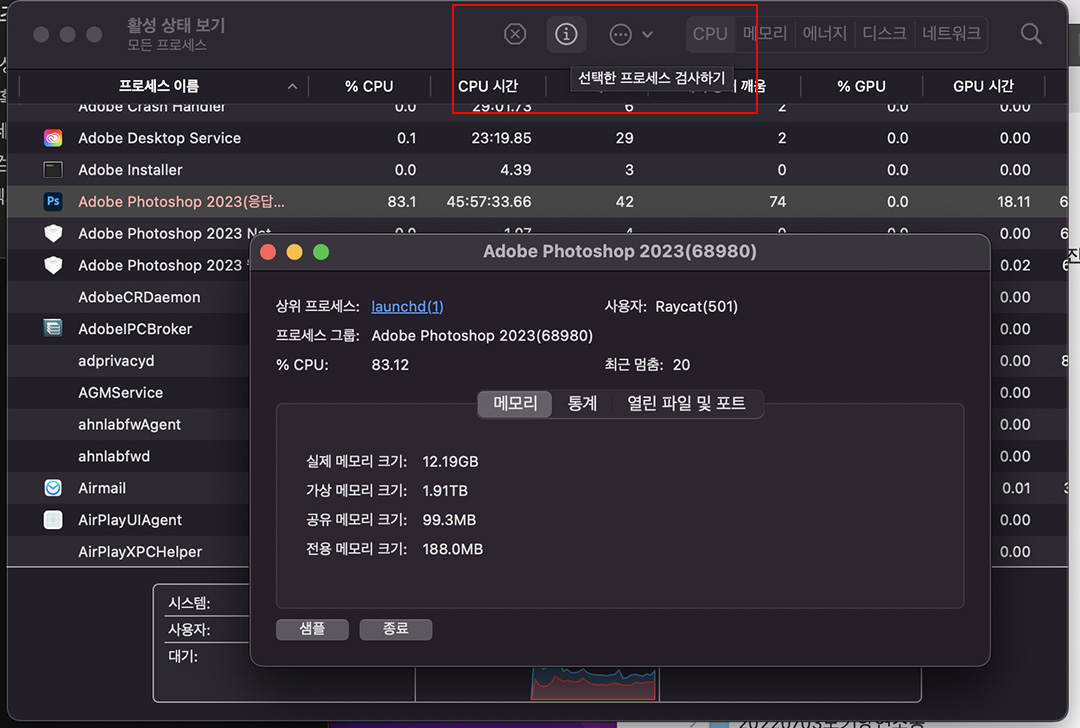1080x728 pixels.
Task: Switch to the 디스크 tab
Action: tap(884, 34)
